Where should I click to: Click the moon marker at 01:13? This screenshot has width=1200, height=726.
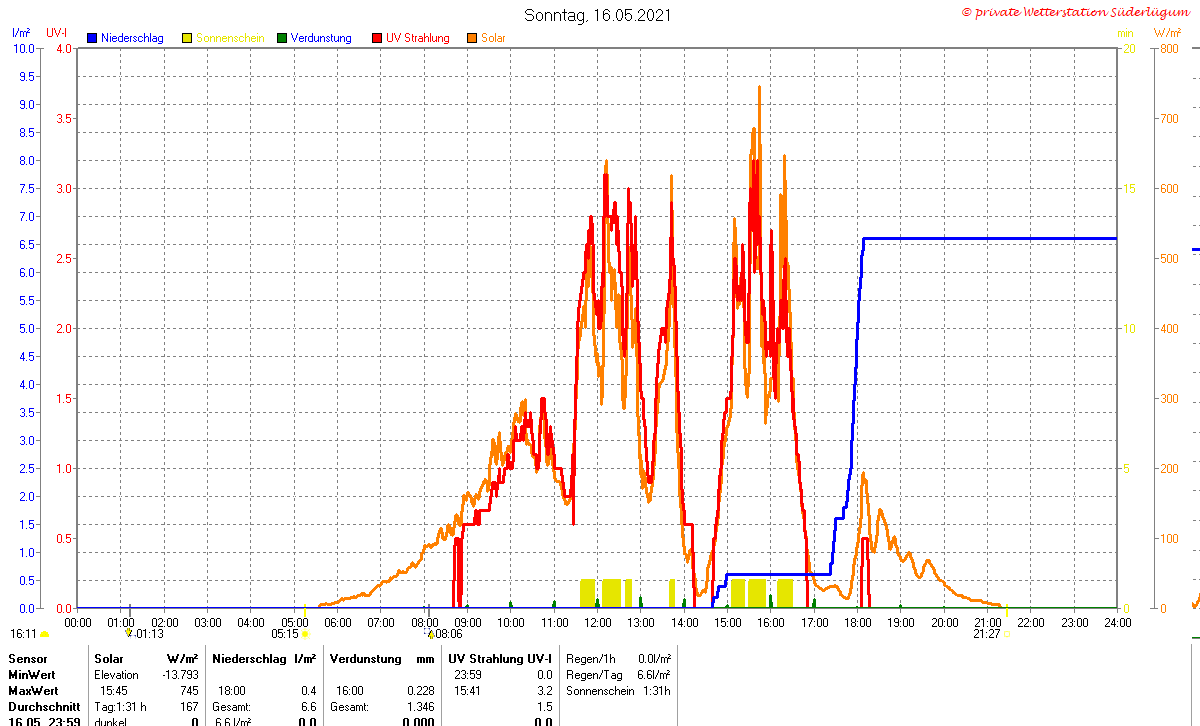[x=128, y=633]
